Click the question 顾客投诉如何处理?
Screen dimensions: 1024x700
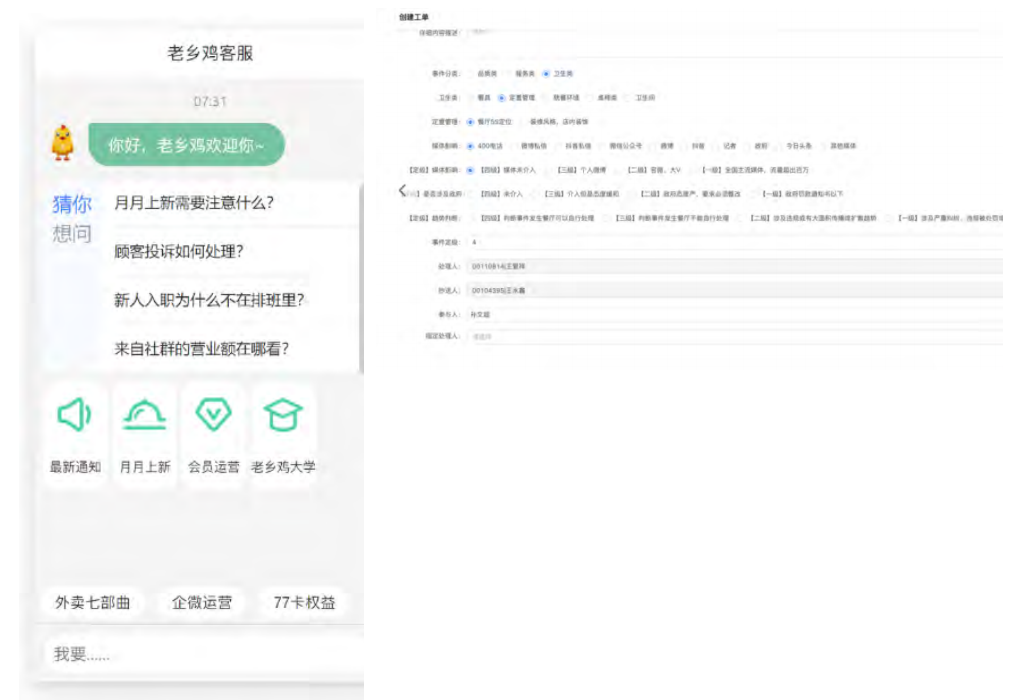click(179, 252)
